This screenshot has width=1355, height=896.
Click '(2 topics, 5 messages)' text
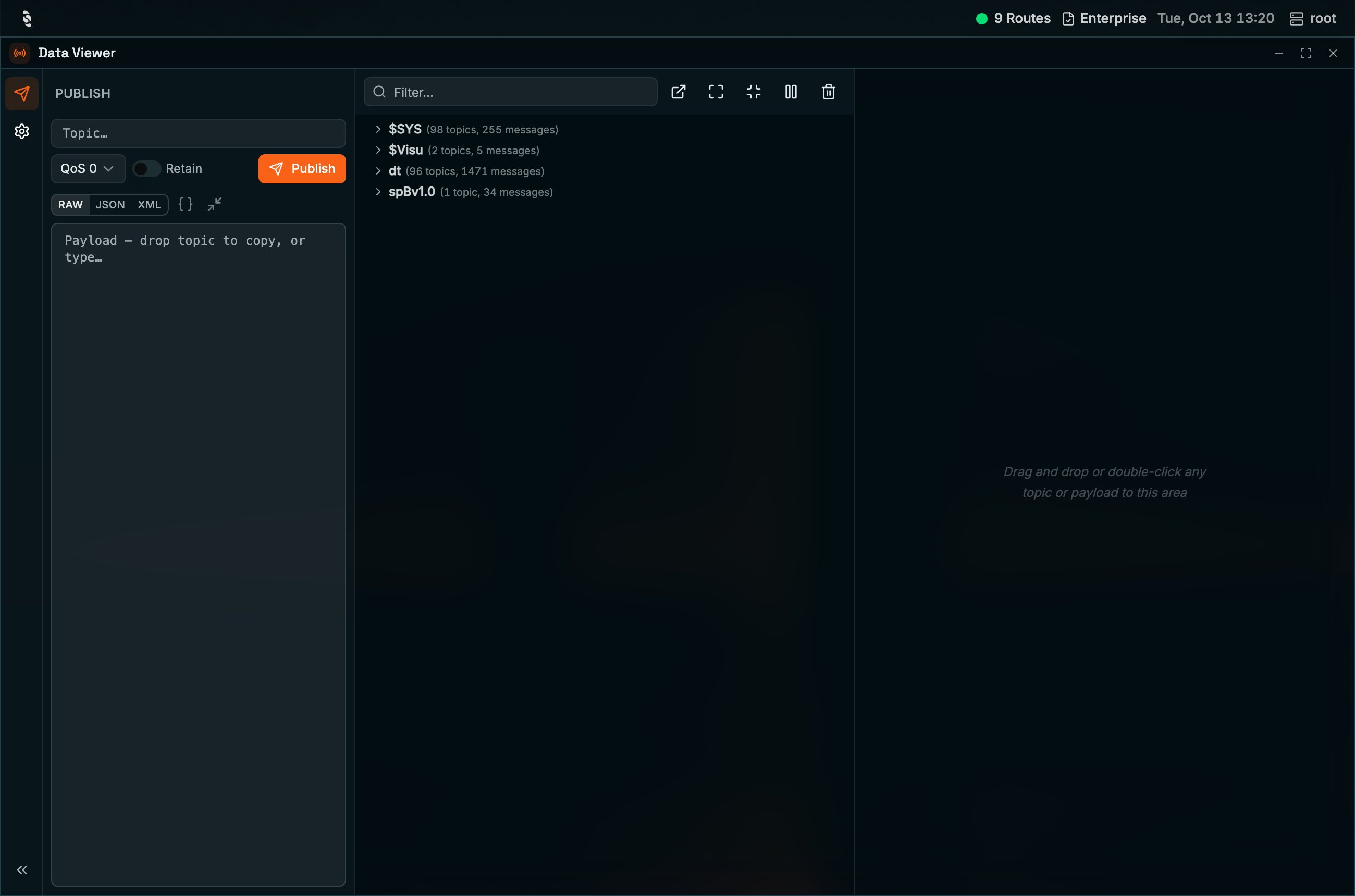[x=483, y=150]
